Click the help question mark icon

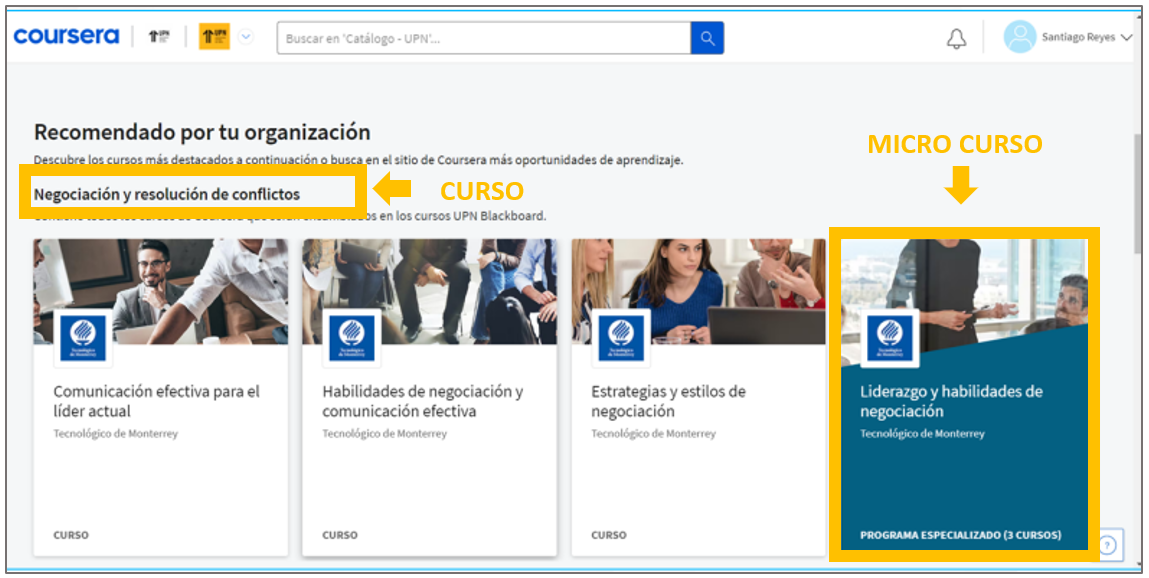tap(1108, 545)
